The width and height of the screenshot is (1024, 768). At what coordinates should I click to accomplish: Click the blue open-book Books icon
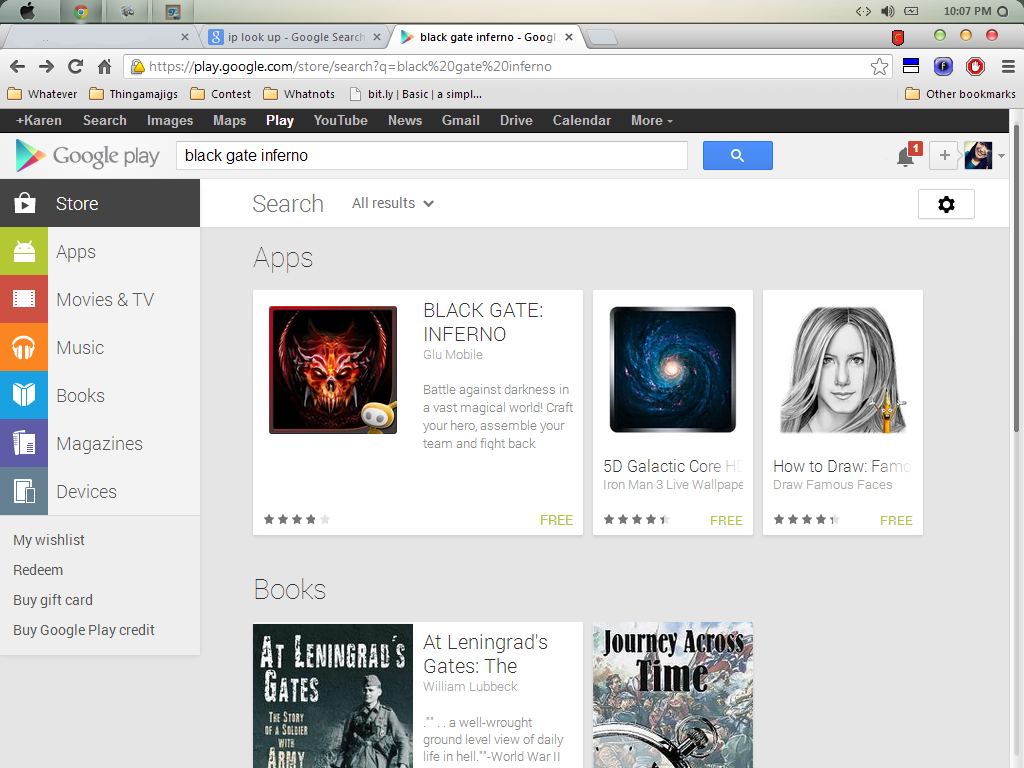24,395
